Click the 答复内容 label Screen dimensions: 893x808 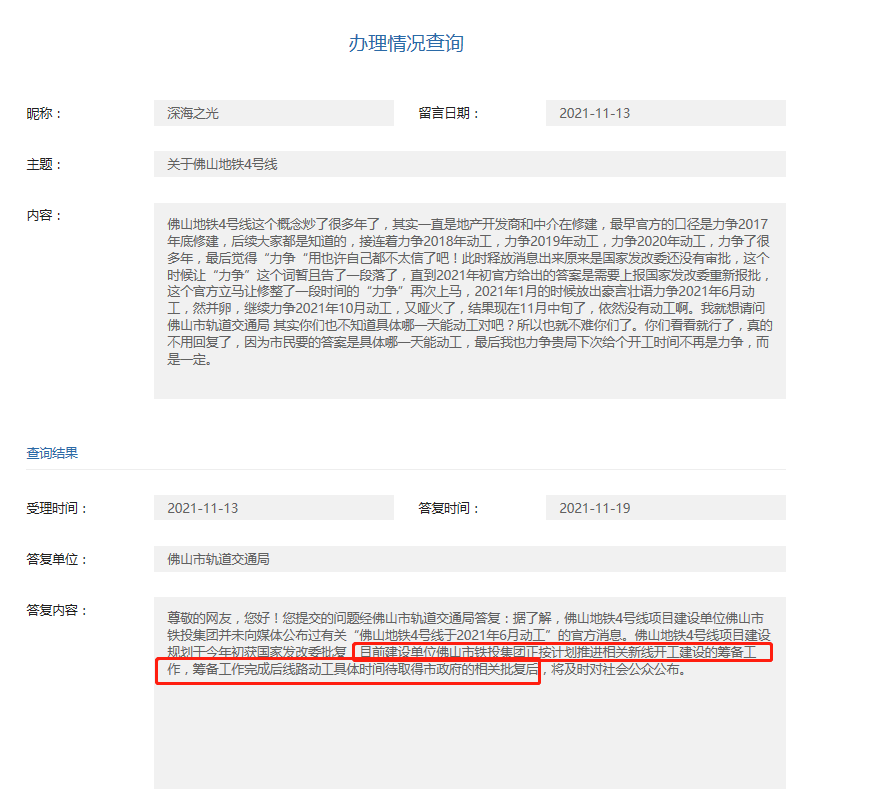pyautogui.click(x=57, y=610)
